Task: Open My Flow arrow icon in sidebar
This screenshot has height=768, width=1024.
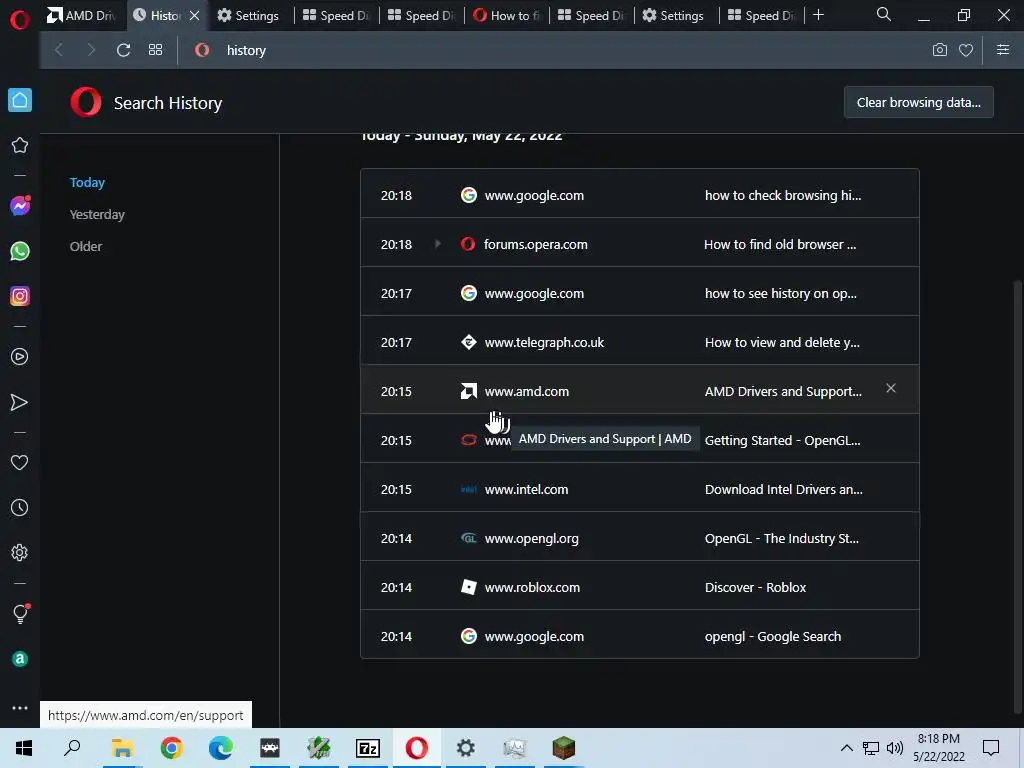Action: pos(20,402)
